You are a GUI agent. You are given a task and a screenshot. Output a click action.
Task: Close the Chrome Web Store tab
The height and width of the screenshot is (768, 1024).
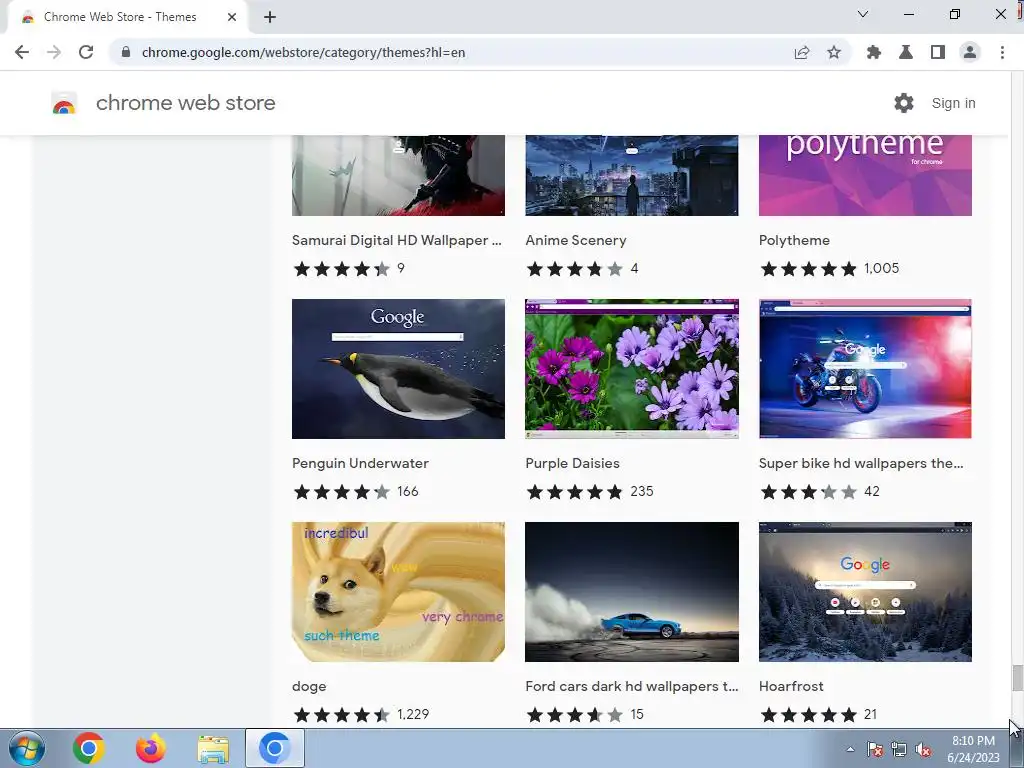232,17
